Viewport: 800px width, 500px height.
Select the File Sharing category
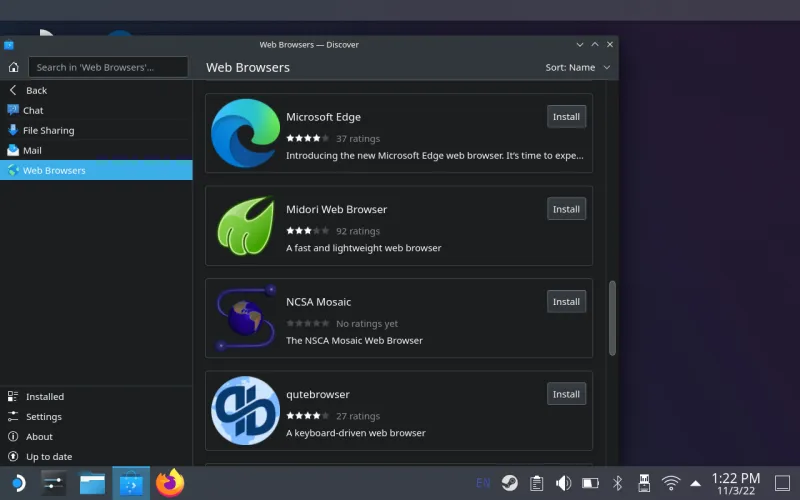click(x=48, y=130)
